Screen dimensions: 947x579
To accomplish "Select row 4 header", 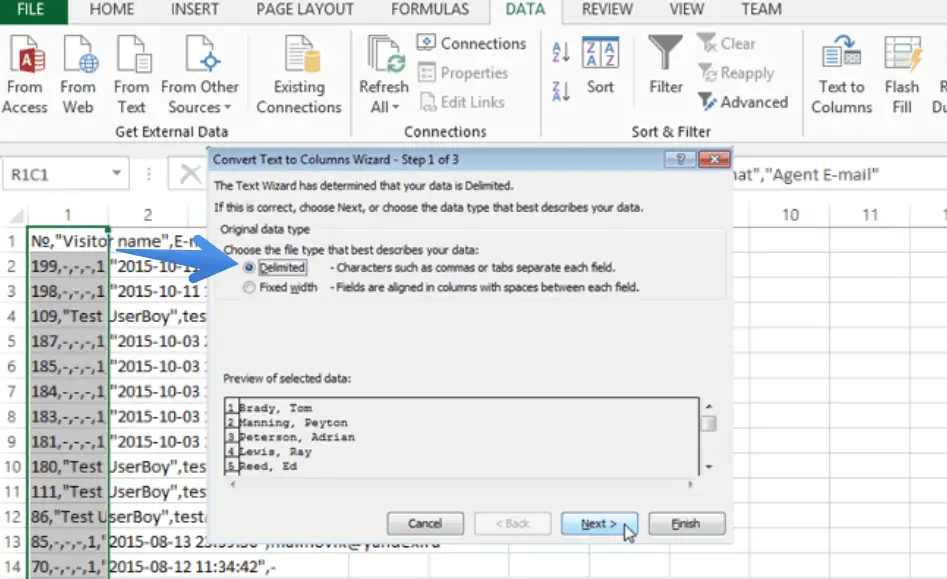I will 12,316.
